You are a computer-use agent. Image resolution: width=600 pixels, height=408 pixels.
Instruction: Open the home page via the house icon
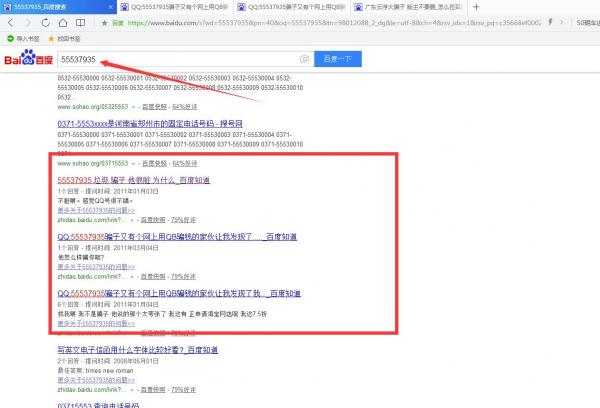tap(63, 23)
